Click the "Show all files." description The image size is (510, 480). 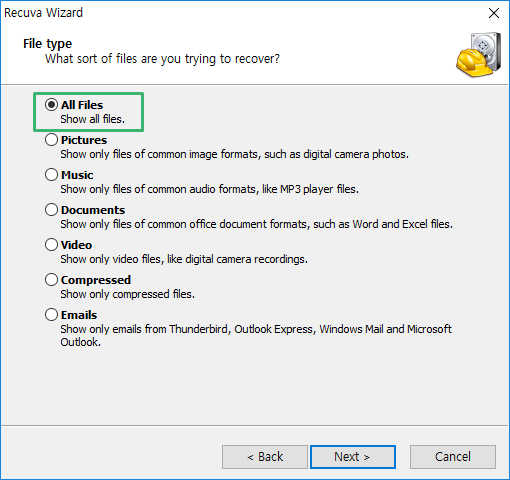click(93, 119)
